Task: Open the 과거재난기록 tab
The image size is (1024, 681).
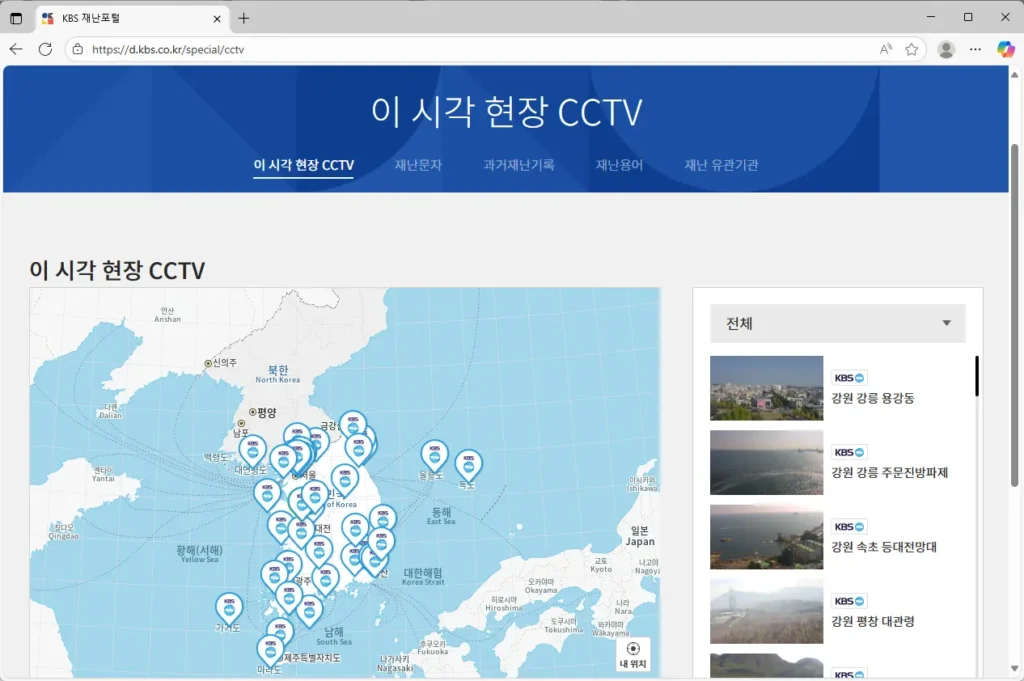Action: 519,165
